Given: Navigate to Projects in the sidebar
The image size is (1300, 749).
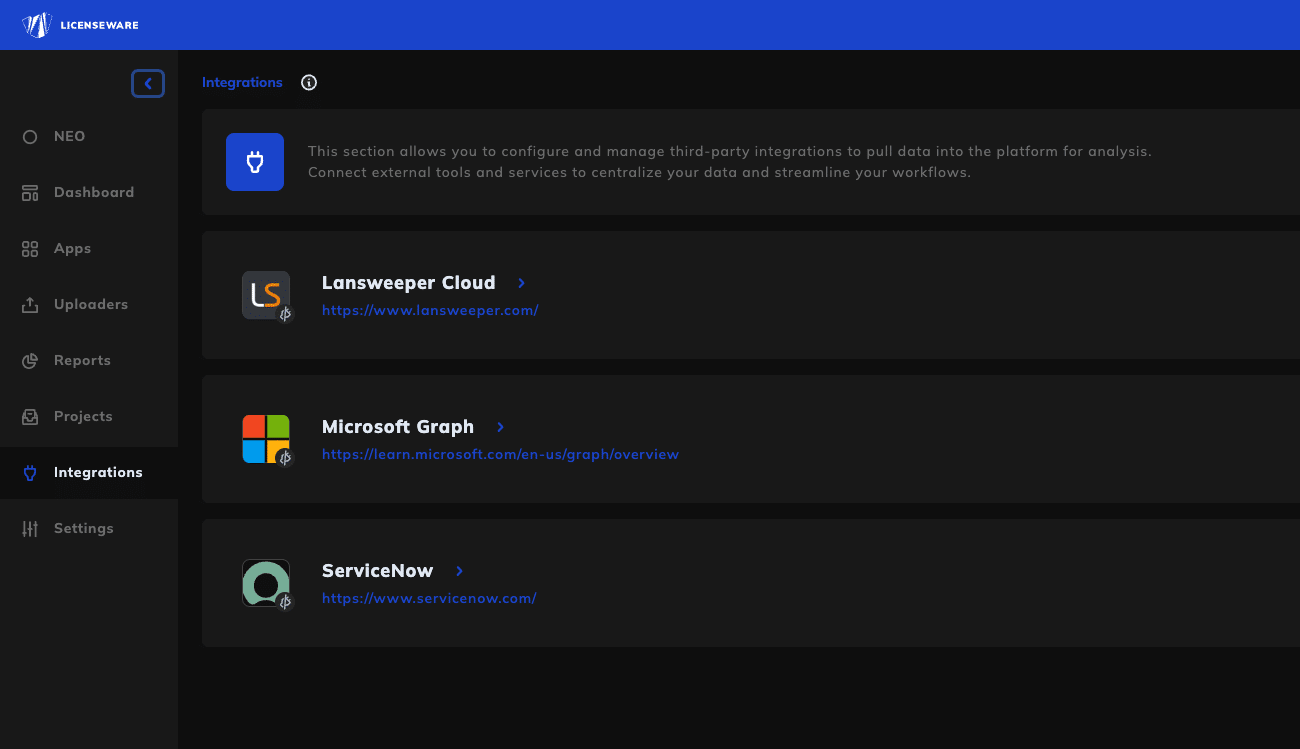Looking at the screenshot, I should click(83, 416).
